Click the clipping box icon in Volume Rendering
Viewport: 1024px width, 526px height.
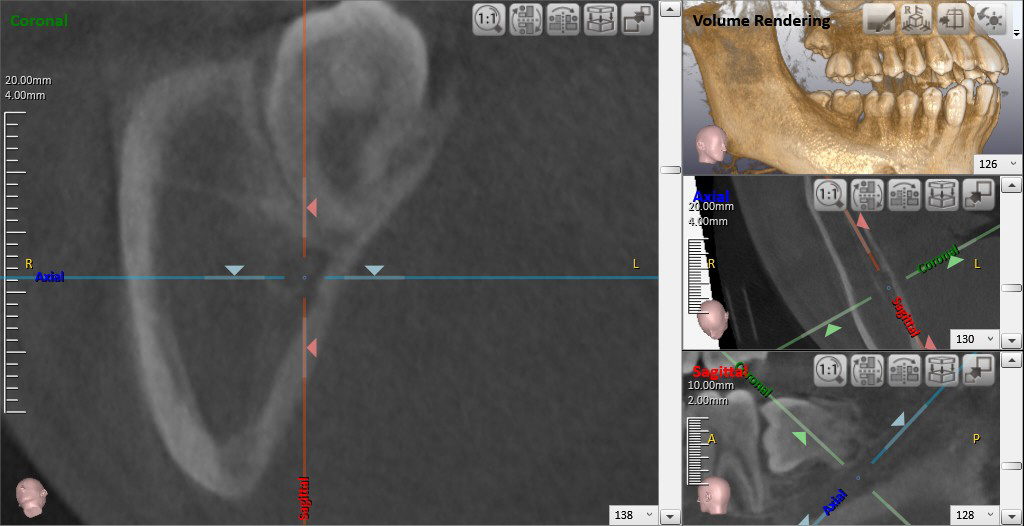[953, 19]
